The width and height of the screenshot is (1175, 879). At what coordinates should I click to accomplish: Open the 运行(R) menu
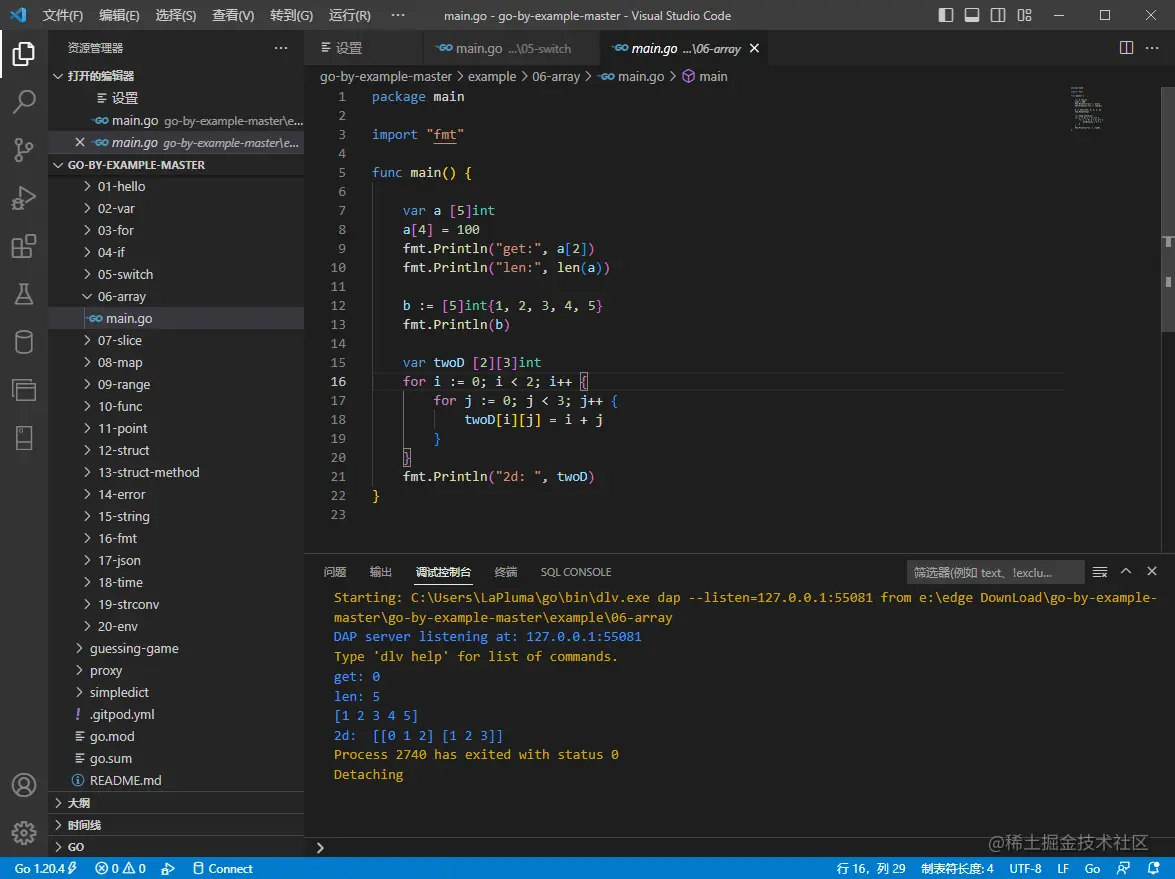pos(349,16)
